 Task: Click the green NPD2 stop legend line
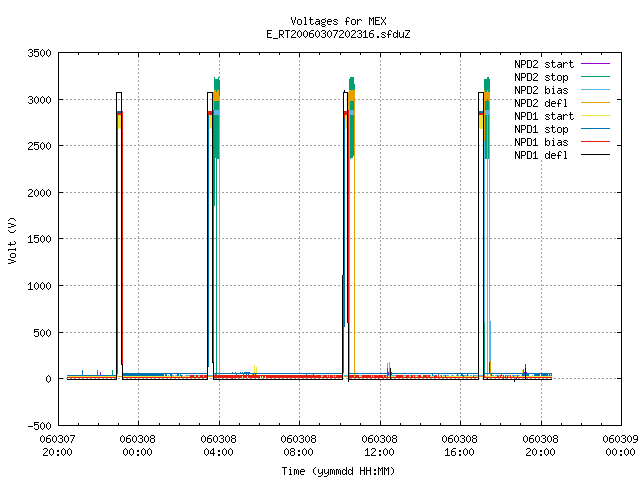pyautogui.click(x=596, y=76)
